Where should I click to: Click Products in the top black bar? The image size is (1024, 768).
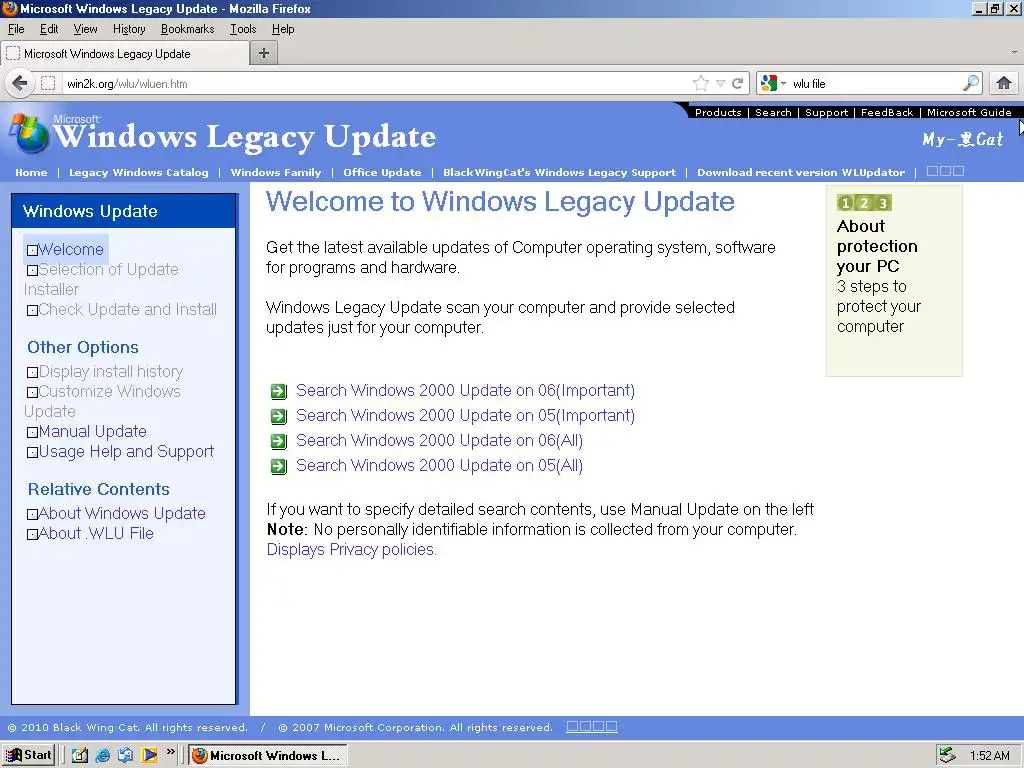pos(718,112)
